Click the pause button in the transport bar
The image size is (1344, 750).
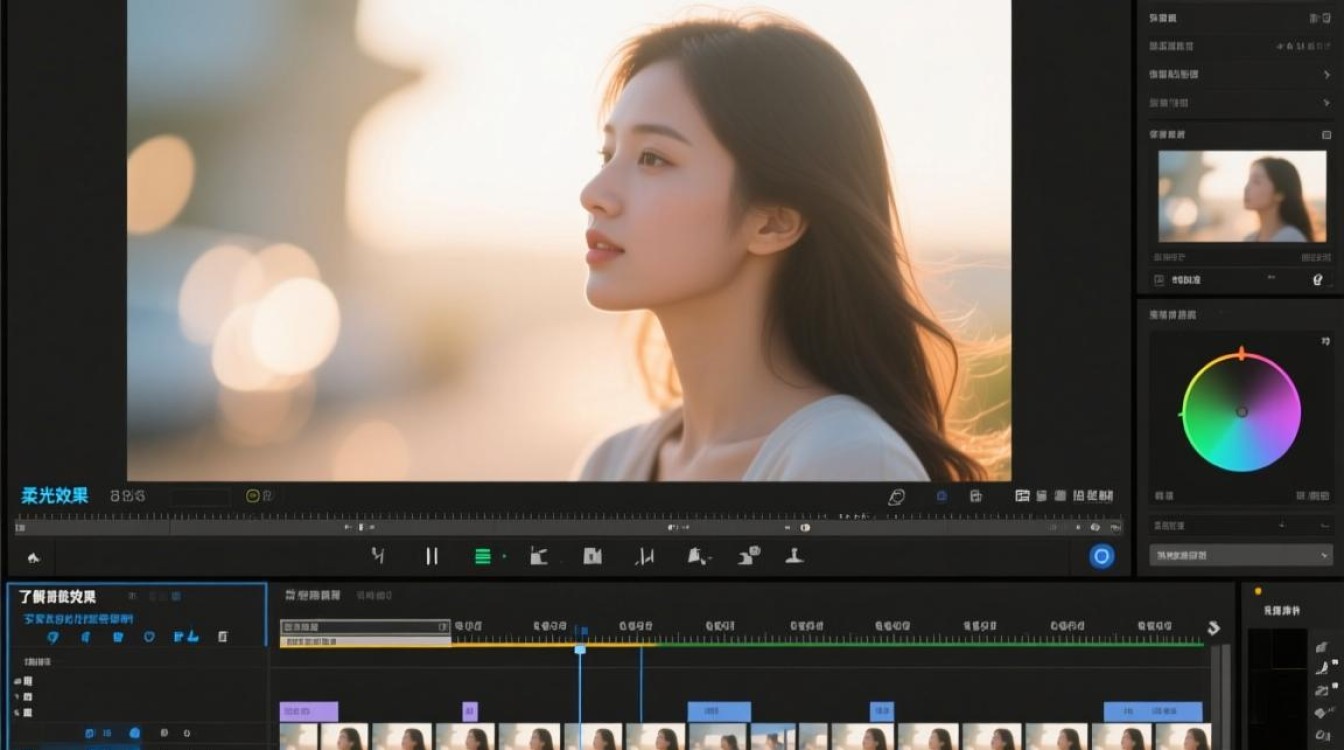coord(432,556)
